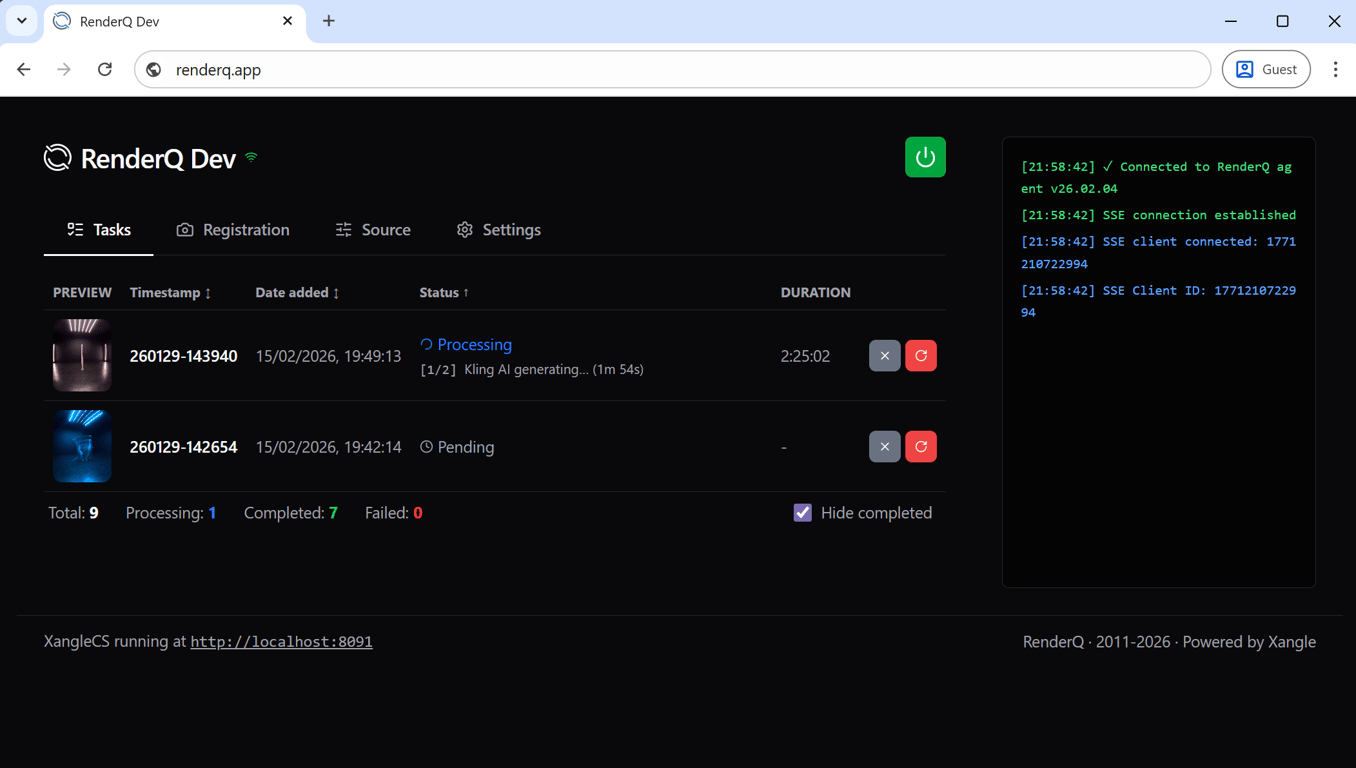This screenshot has height=768, width=1356.
Task: Open the Registration tab
Action: coord(233,230)
